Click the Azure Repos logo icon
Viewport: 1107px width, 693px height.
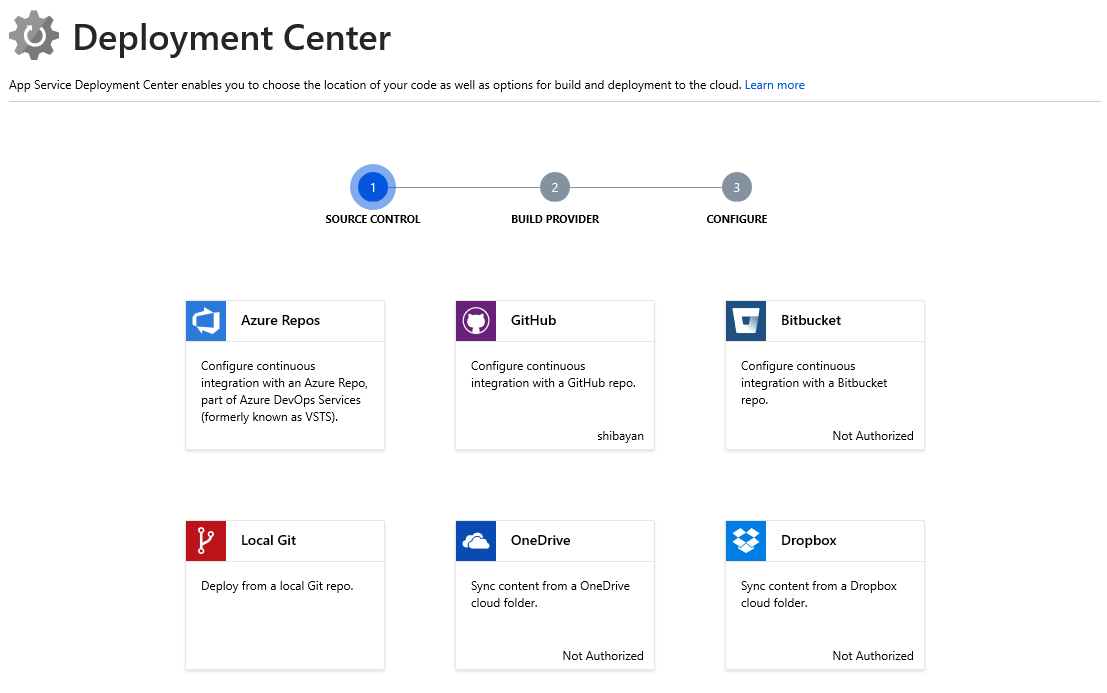coord(205,321)
